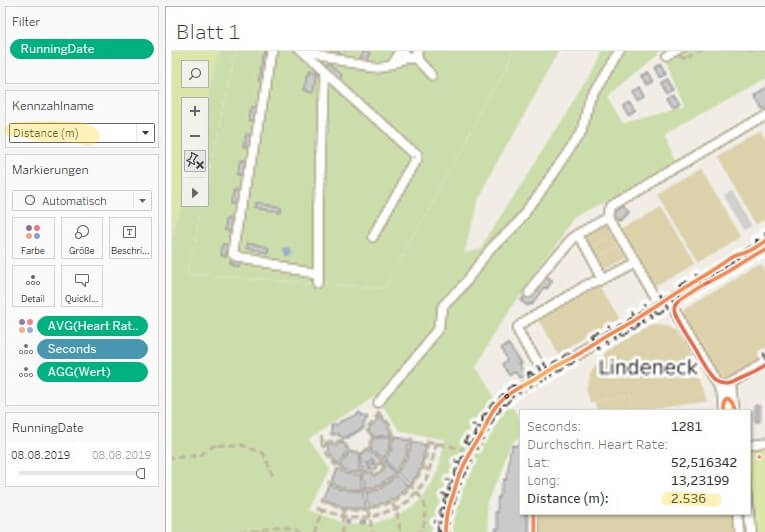Open the Automatisch mark type dropdown
Viewport: 765px width, 532px height.
point(142,200)
